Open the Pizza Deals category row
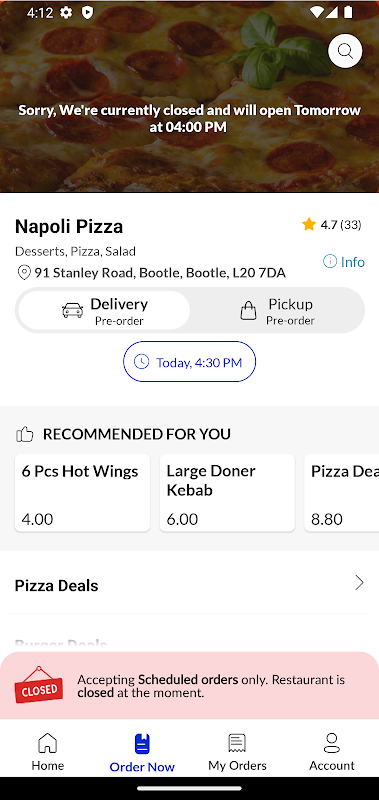Screen dimensions: 379x800 coord(189,585)
